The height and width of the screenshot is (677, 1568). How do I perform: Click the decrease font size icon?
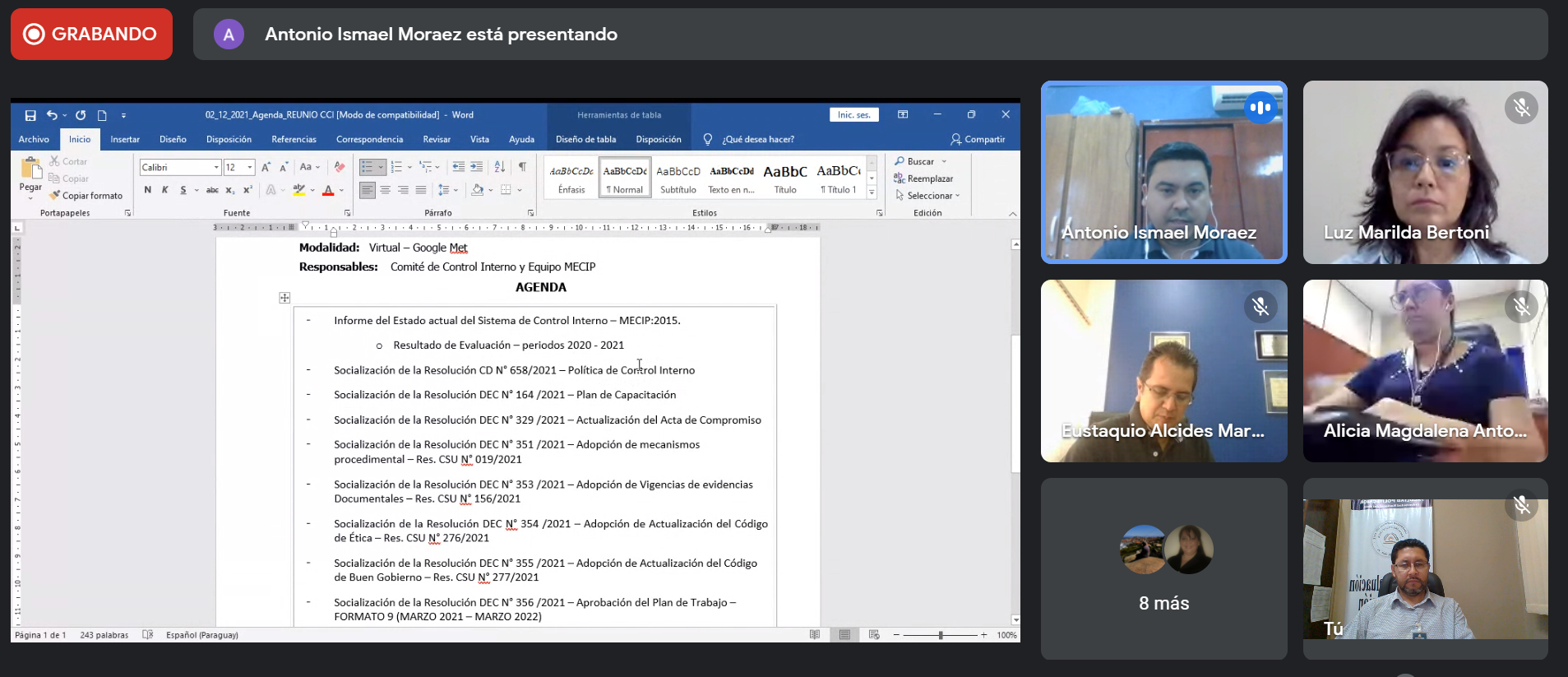[284, 167]
